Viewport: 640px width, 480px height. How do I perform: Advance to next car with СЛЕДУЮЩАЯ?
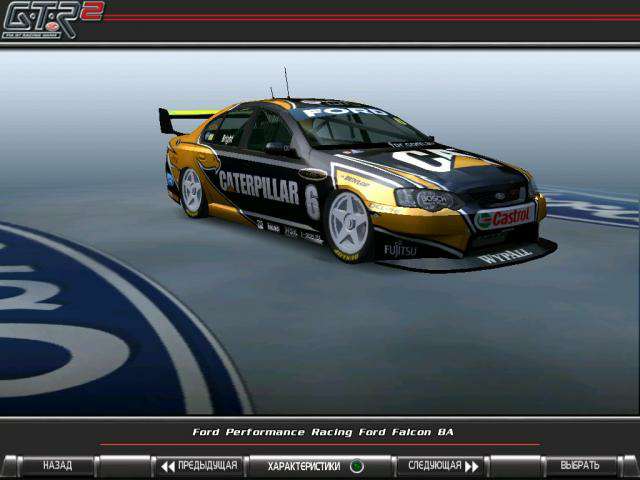pos(442,466)
